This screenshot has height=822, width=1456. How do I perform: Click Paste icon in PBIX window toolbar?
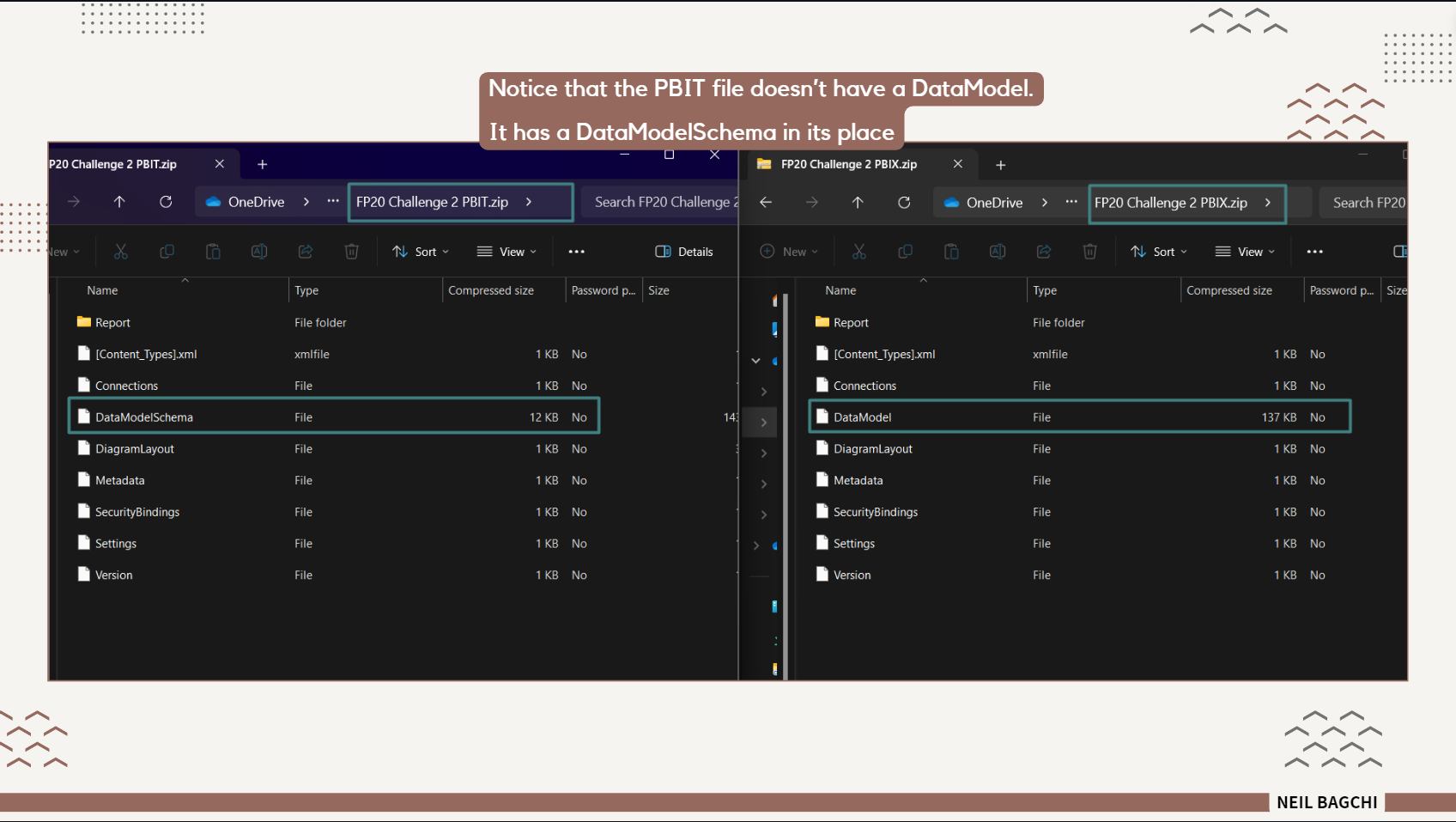point(951,252)
